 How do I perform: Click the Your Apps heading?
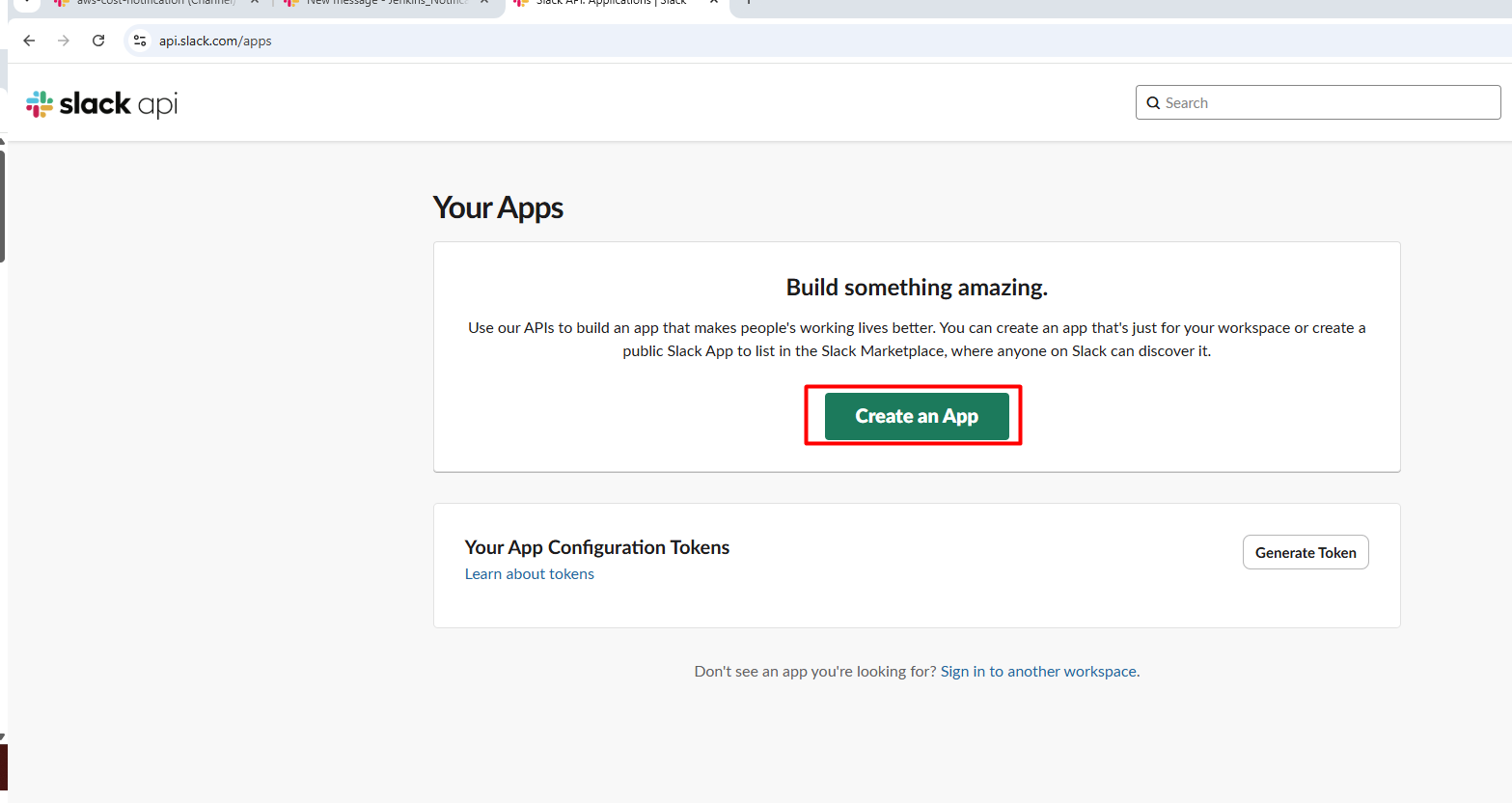coord(498,208)
